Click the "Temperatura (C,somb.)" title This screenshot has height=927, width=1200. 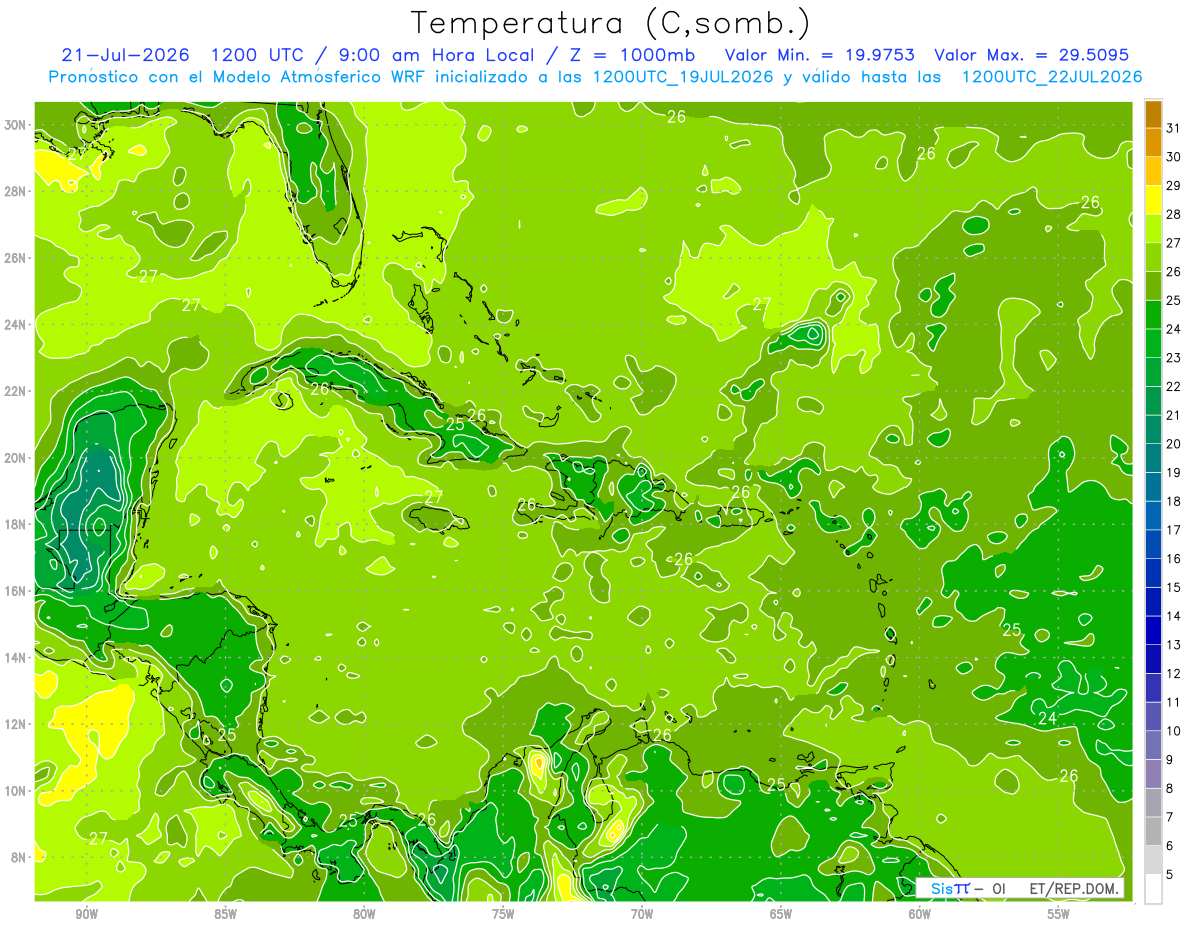tap(611, 23)
